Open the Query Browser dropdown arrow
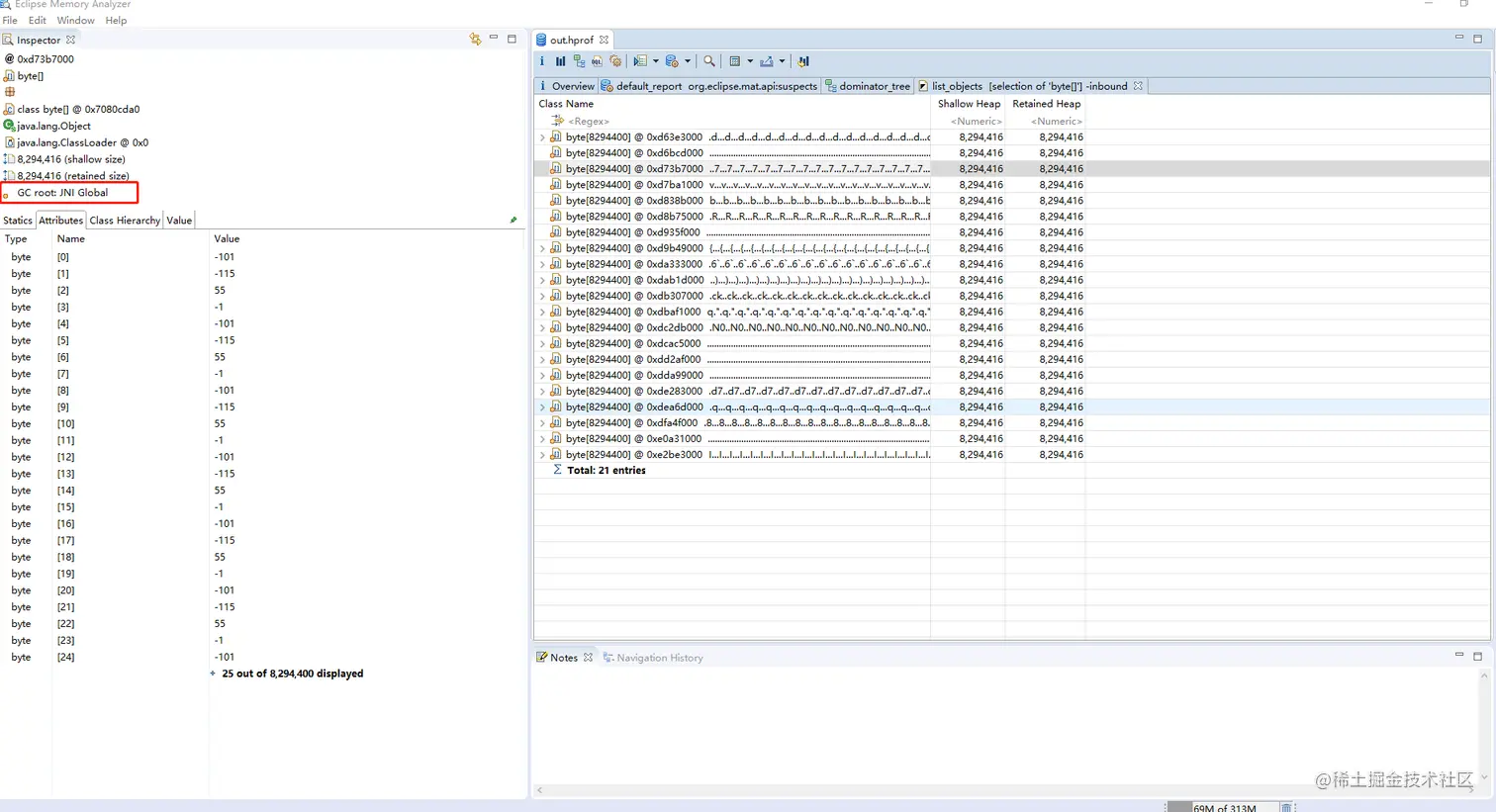Image resolution: width=1496 pixels, height=812 pixels. pos(688,61)
